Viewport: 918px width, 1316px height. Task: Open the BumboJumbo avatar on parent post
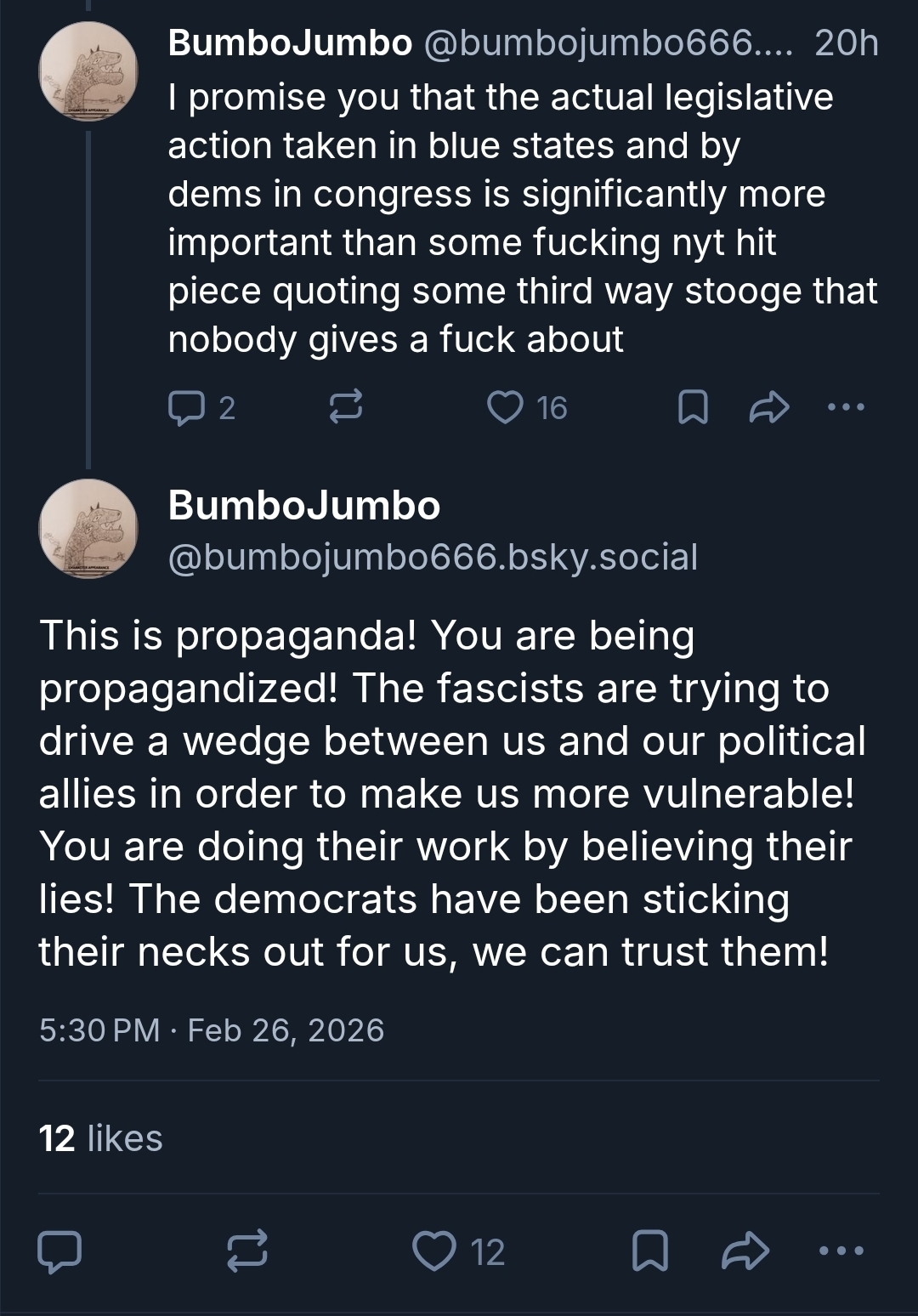tap(88, 72)
